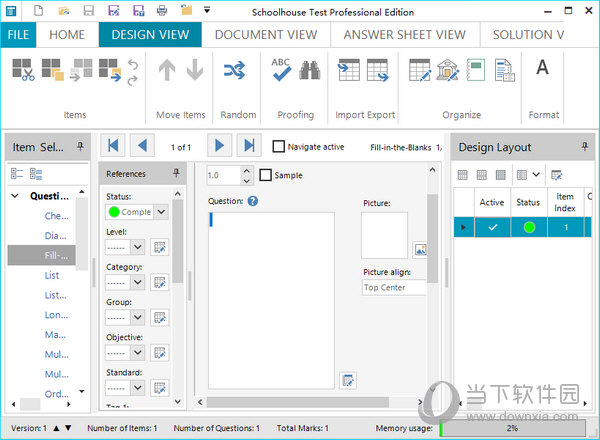Increase the marks value stepper

247,171
